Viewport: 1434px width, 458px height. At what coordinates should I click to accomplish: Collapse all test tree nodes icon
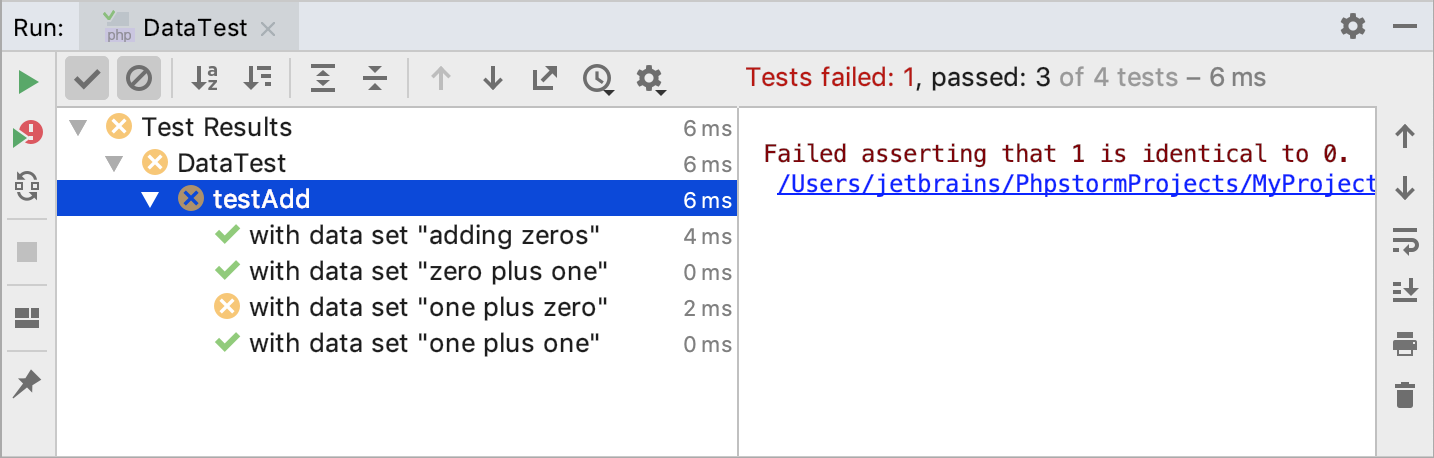[375, 78]
